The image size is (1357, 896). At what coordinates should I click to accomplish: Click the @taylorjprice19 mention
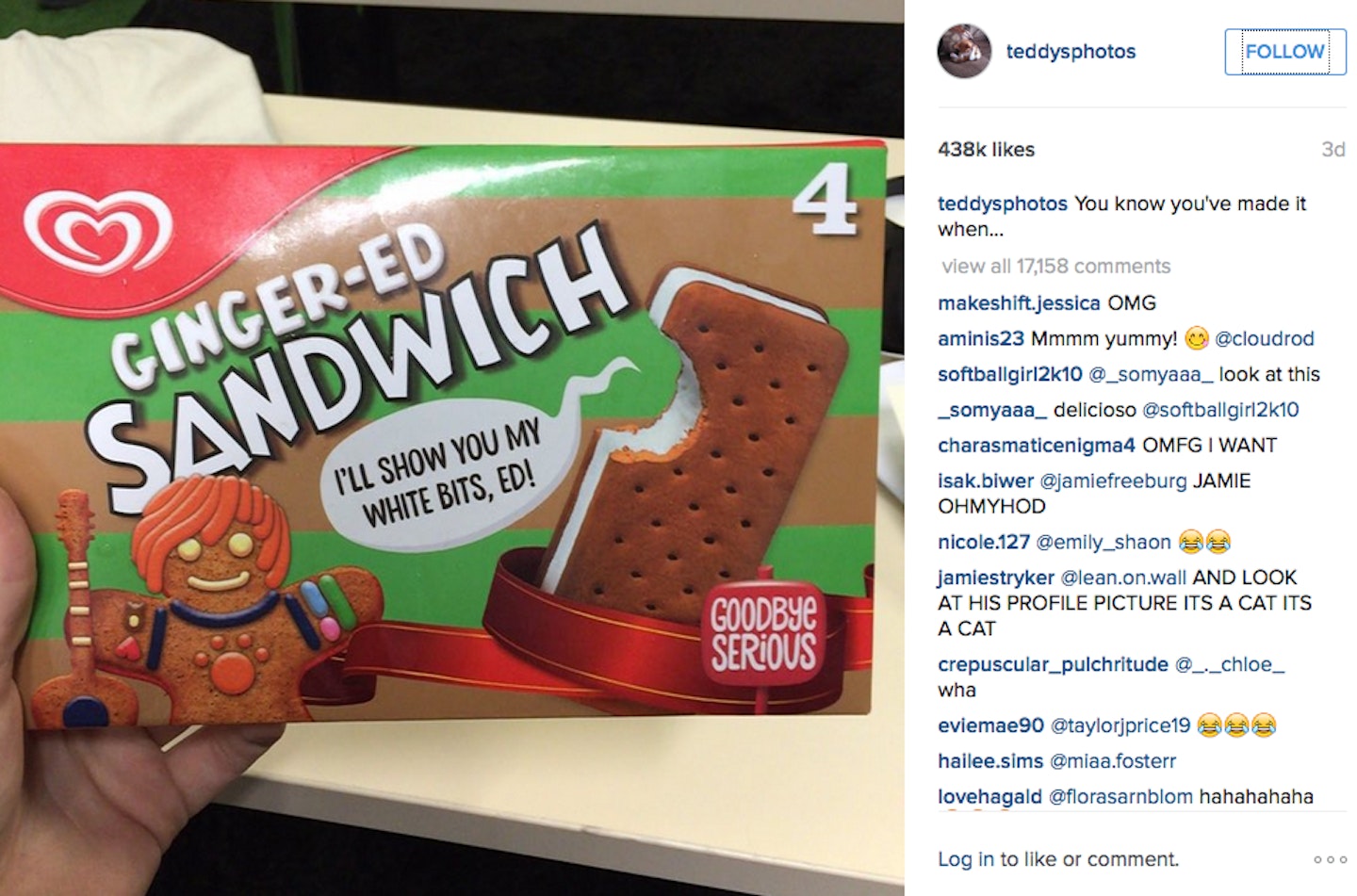pyautogui.click(x=1120, y=725)
